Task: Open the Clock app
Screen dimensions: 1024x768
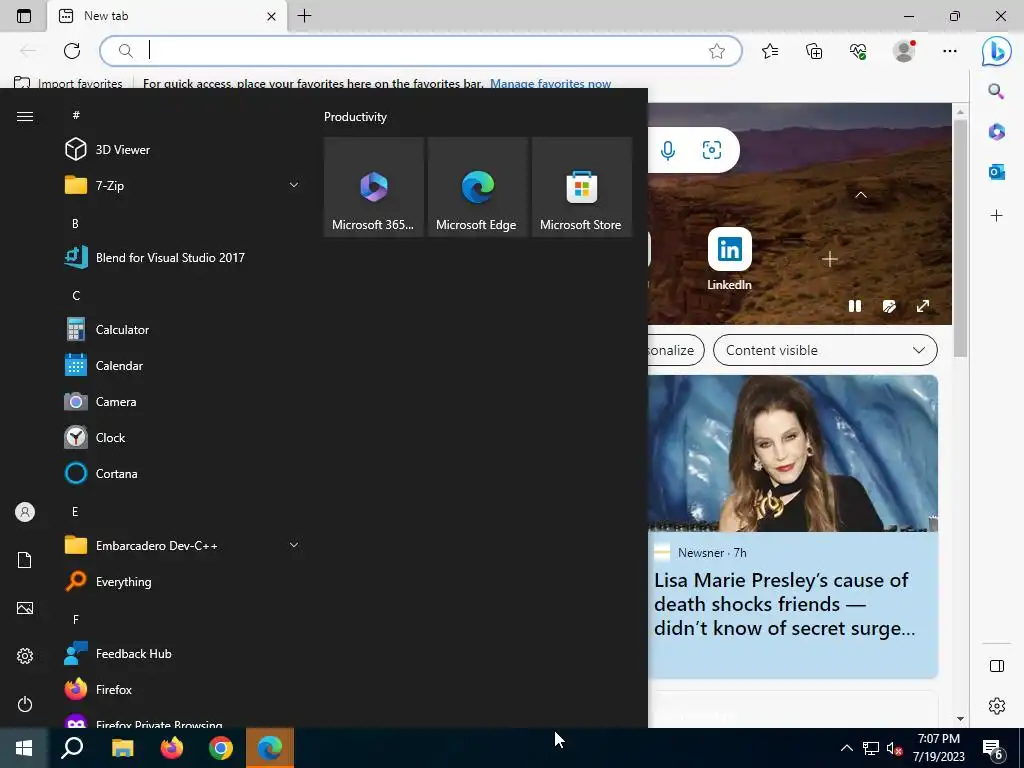Action: point(182,438)
